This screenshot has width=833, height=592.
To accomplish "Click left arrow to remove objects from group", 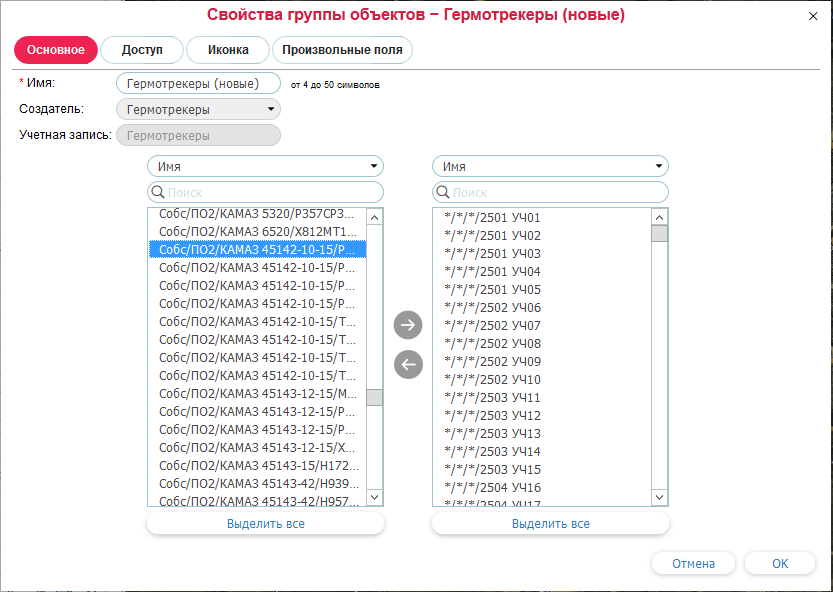I will coord(409,364).
